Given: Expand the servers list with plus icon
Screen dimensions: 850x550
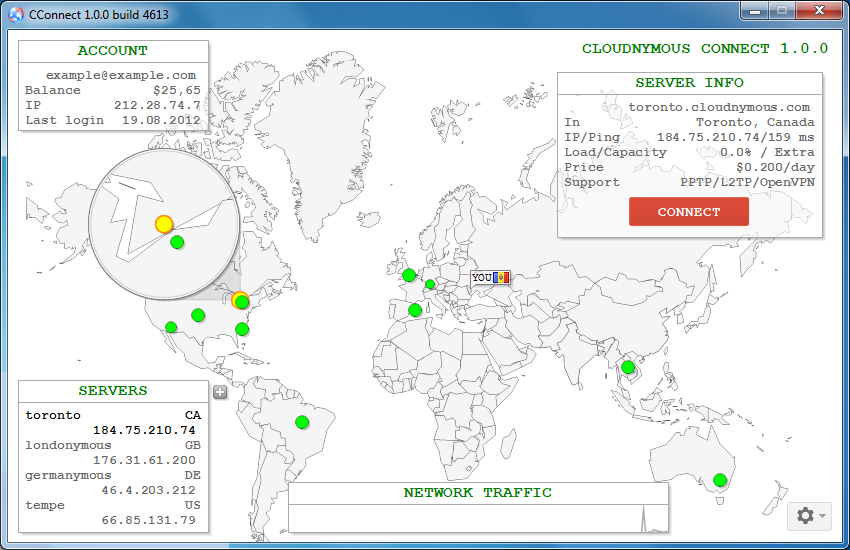Looking at the screenshot, I should click(220, 392).
